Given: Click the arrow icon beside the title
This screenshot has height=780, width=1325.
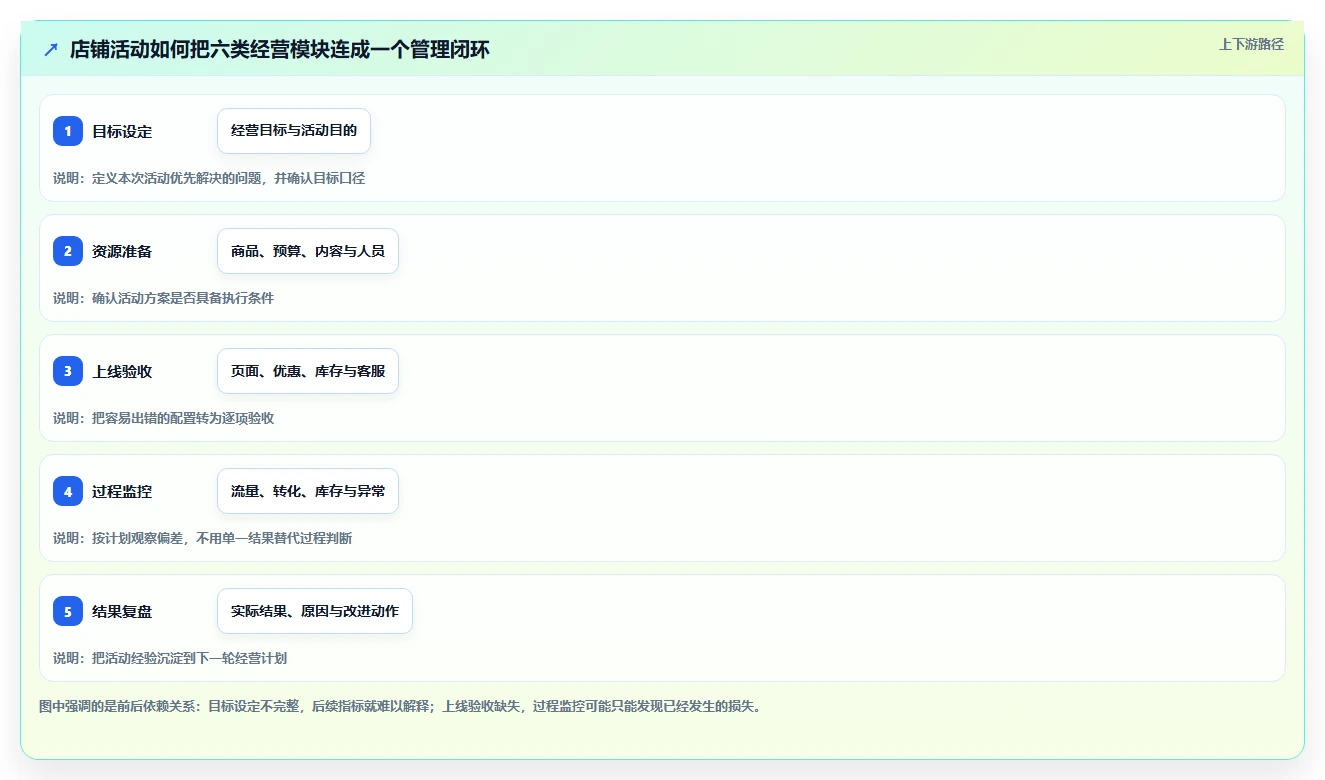Looking at the screenshot, I should pos(51,49).
